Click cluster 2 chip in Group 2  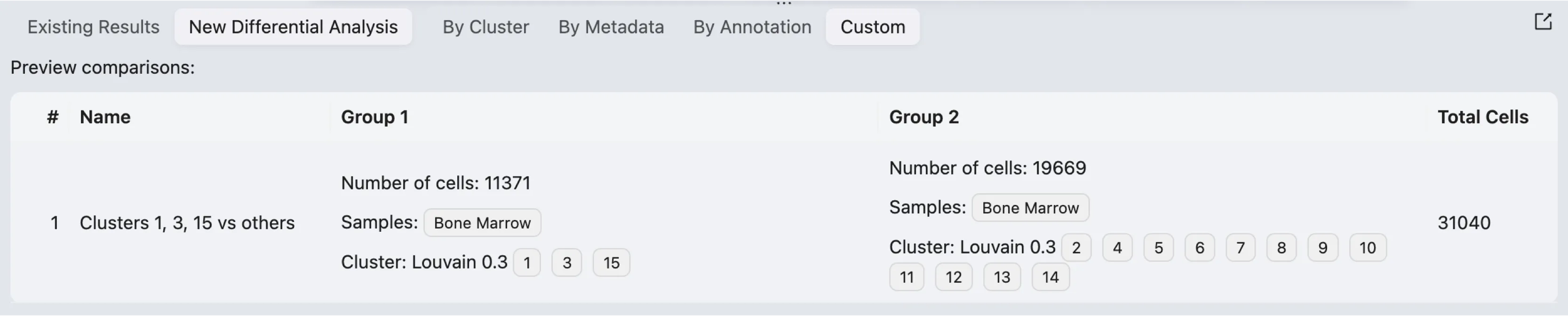point(1075,248)
